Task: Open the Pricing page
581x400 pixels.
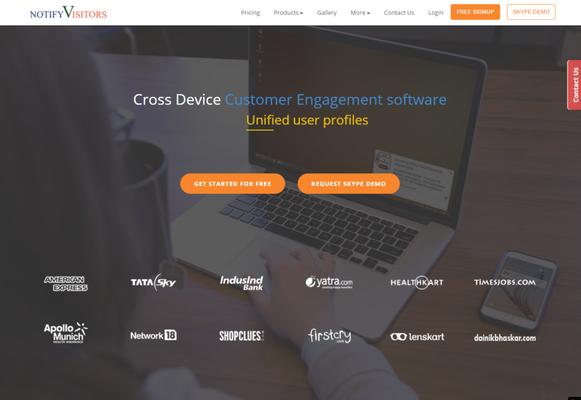Action: (250, 13)
